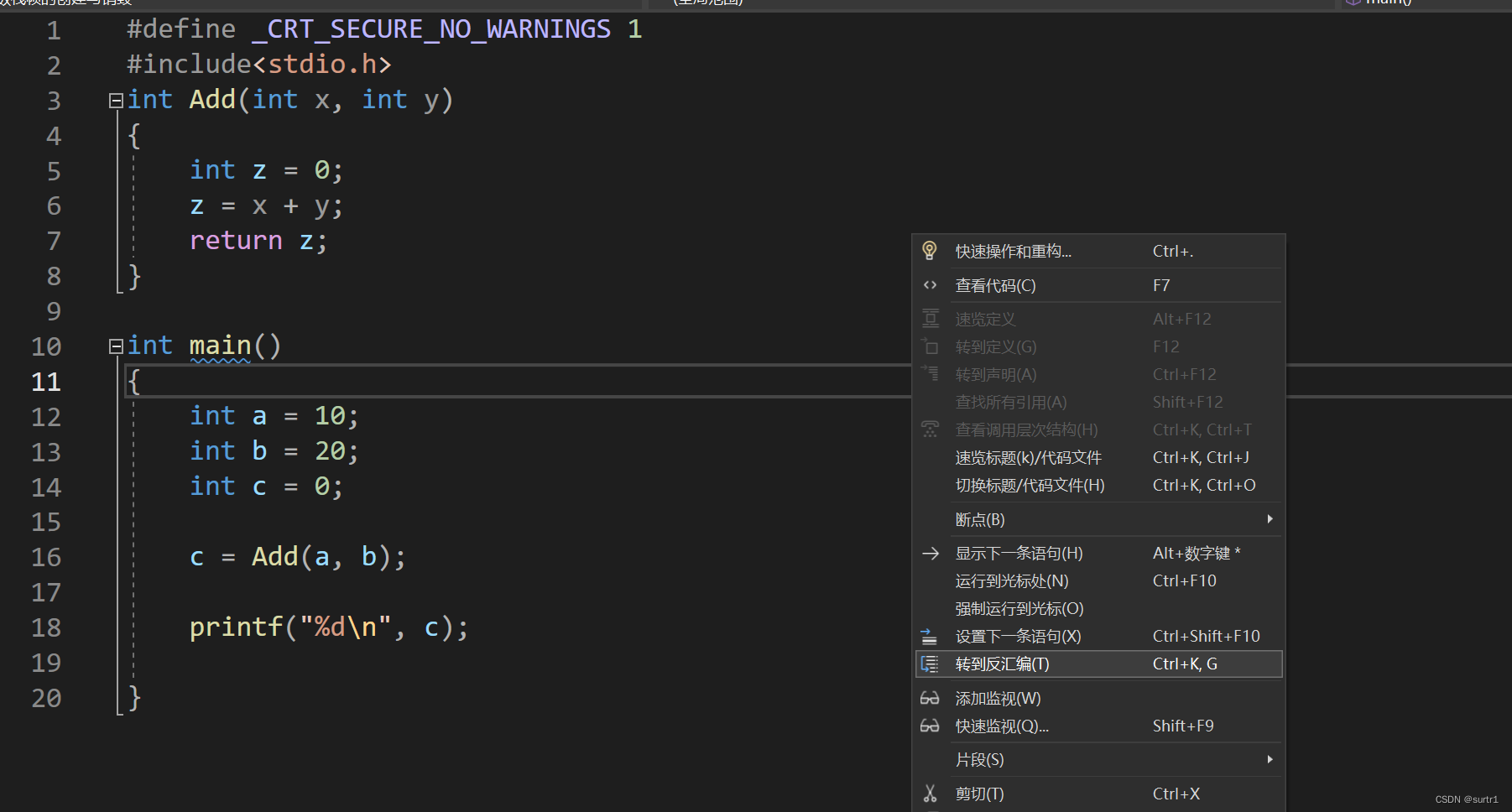The image size is (1512, 812).
Task: Click disabled 查看调用层次结构(H) entry
Action: coord(1098,429)
